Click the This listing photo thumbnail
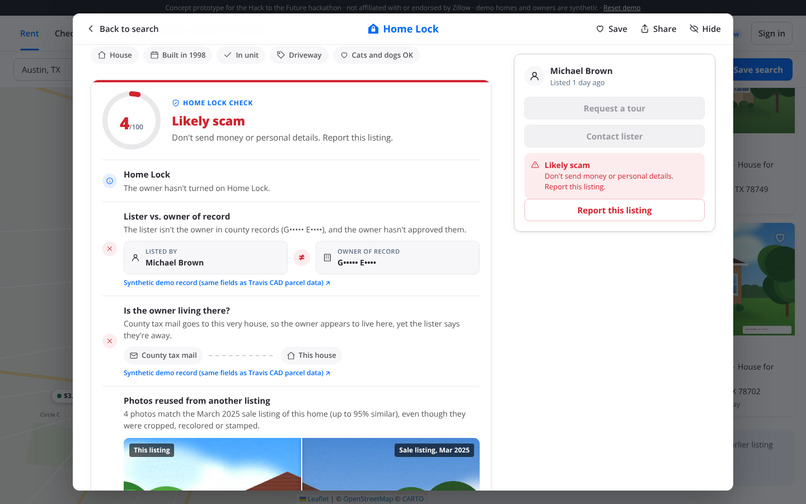Image resolution: width=806 pixels, height=504 pixels. click(x=212, y=464)
